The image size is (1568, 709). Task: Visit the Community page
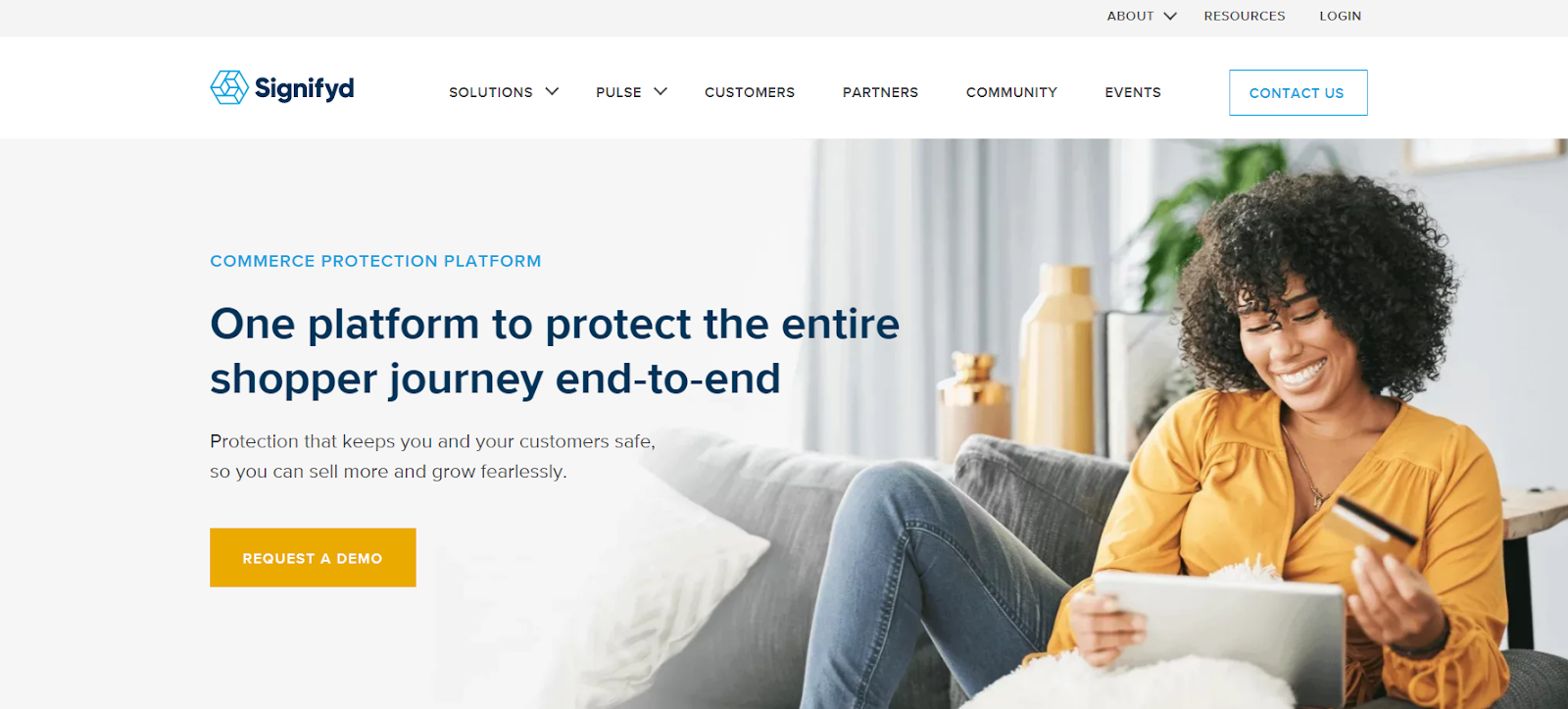[x=1011, y=92]
